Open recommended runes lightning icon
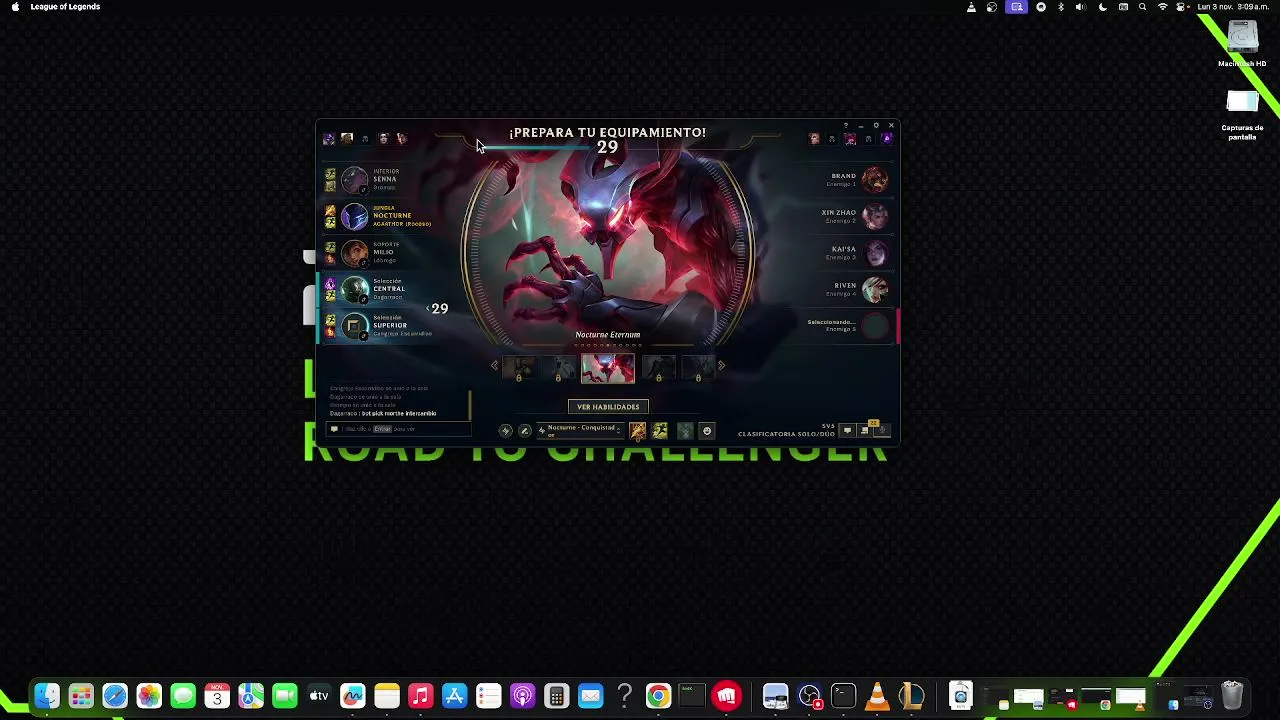Image resolution: width=1280 pixels, height=720 pixels. 506,431
